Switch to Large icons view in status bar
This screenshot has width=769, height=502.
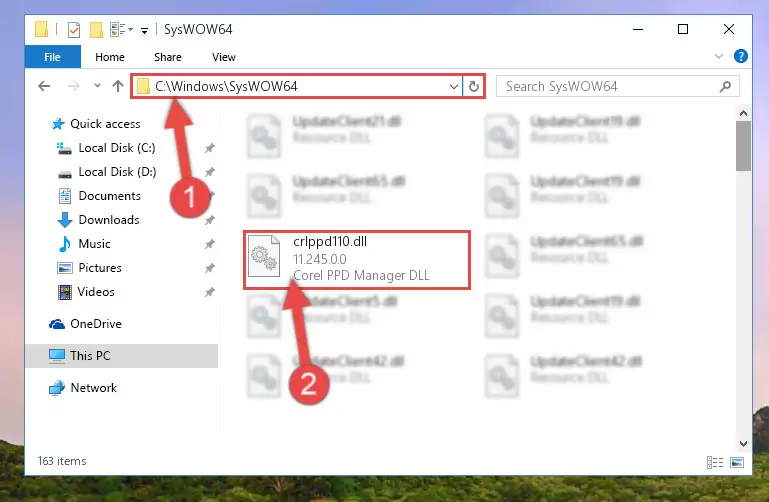(x=737, y=462)
